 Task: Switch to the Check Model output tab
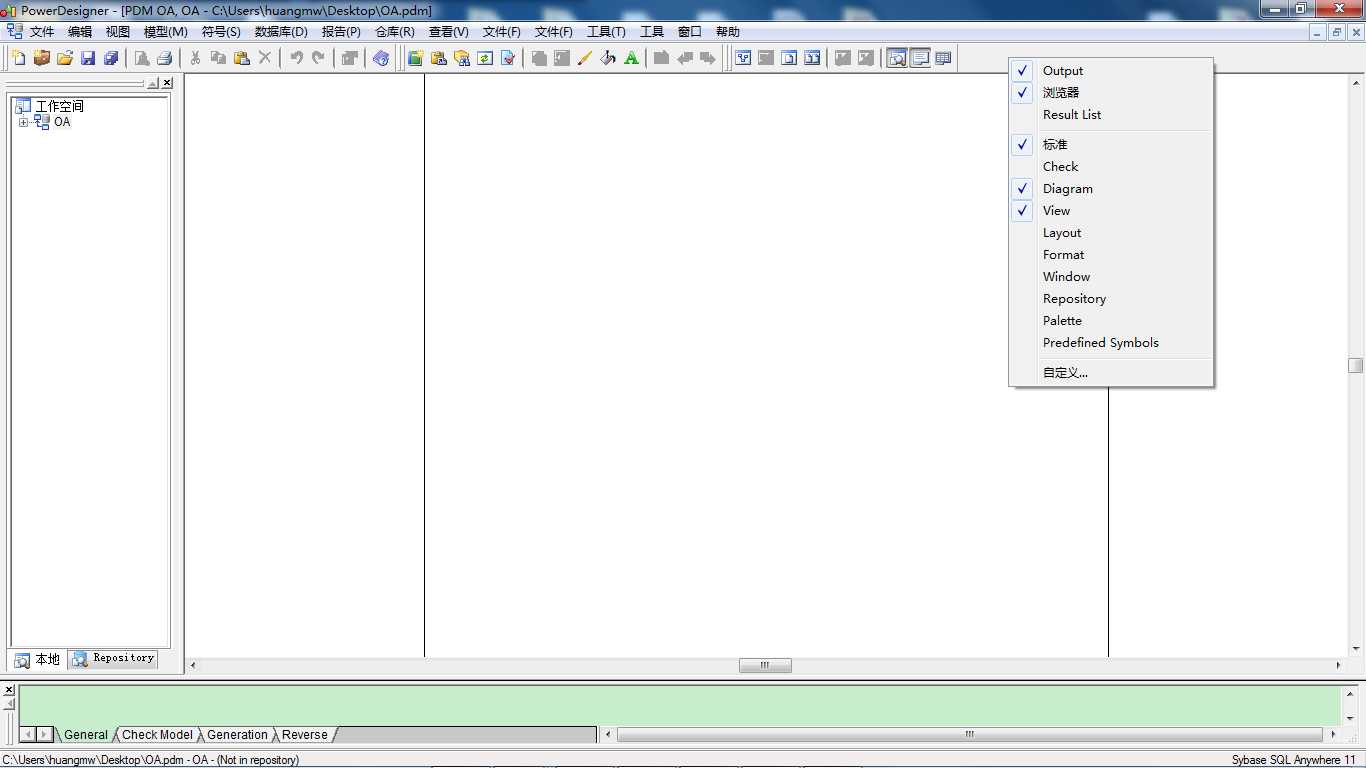(158, 735)
